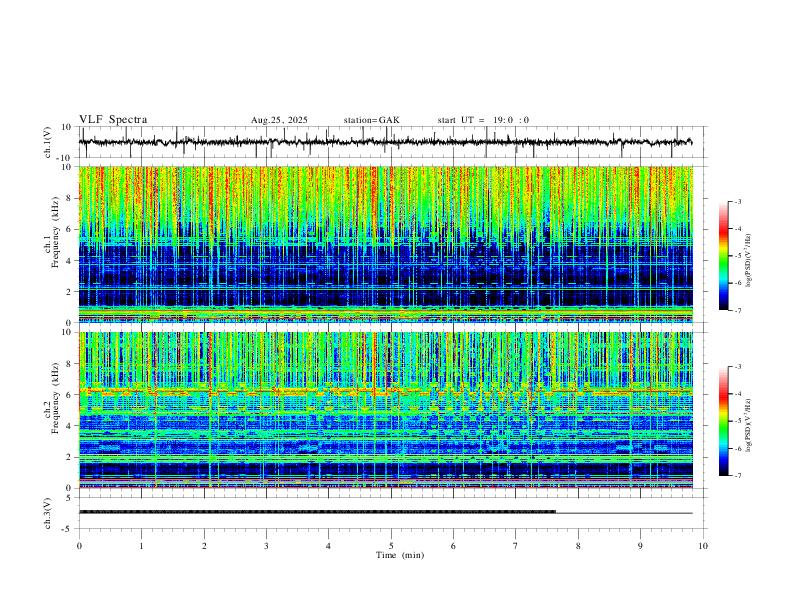Click inside the ch.1 spectrogram panel
This screenshot has height=612, width=792.
tap(385, 244)
